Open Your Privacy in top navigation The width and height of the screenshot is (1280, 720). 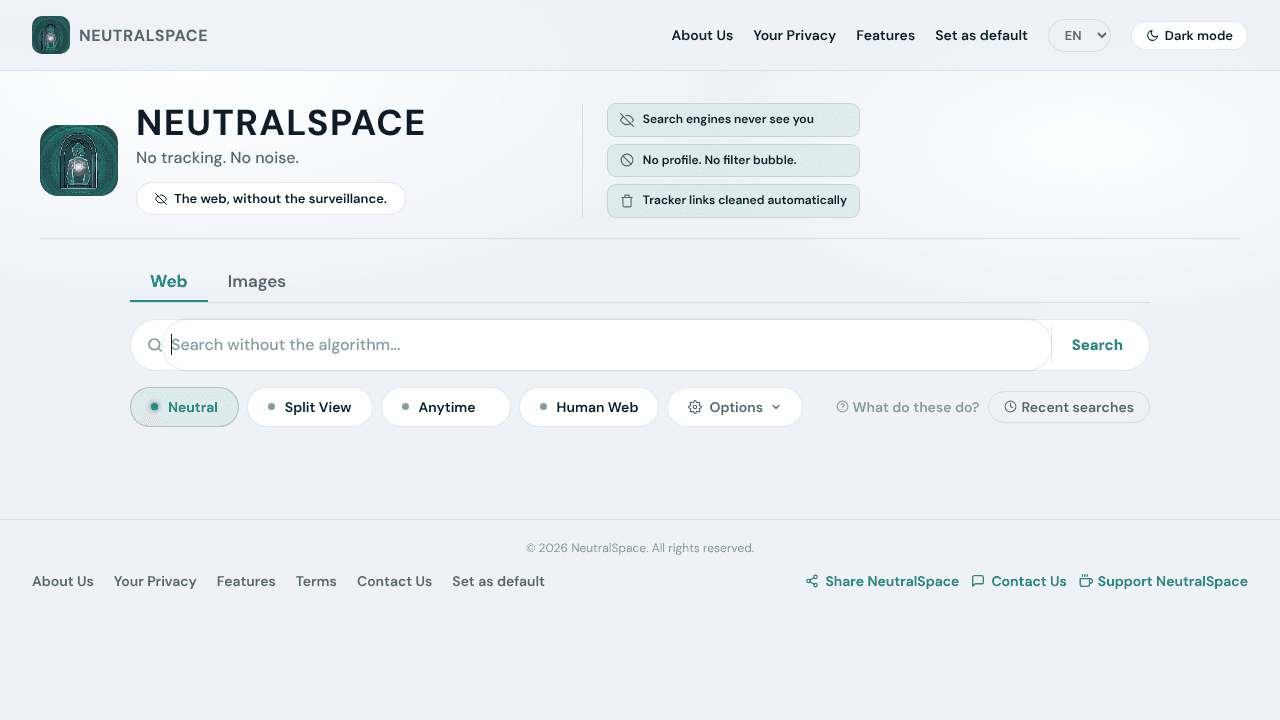pos(794,36)
